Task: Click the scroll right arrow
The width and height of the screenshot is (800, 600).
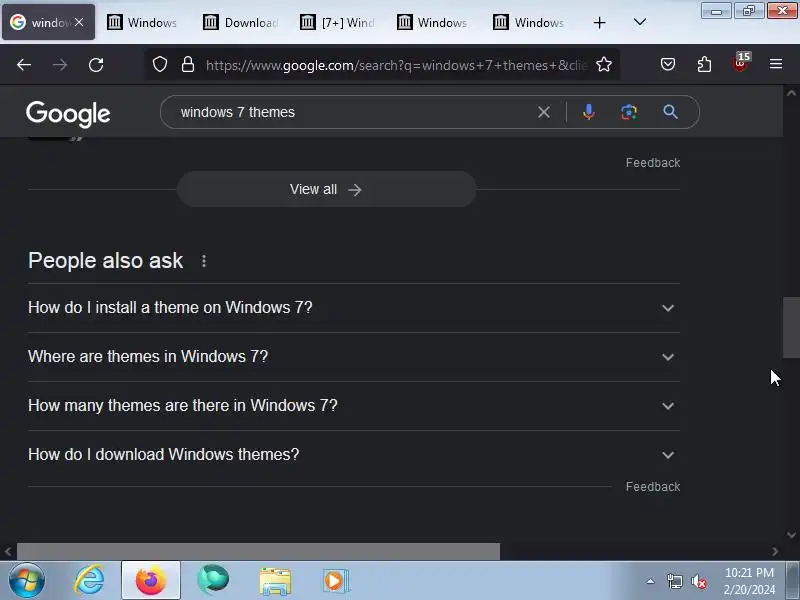Action: point(775,552)
